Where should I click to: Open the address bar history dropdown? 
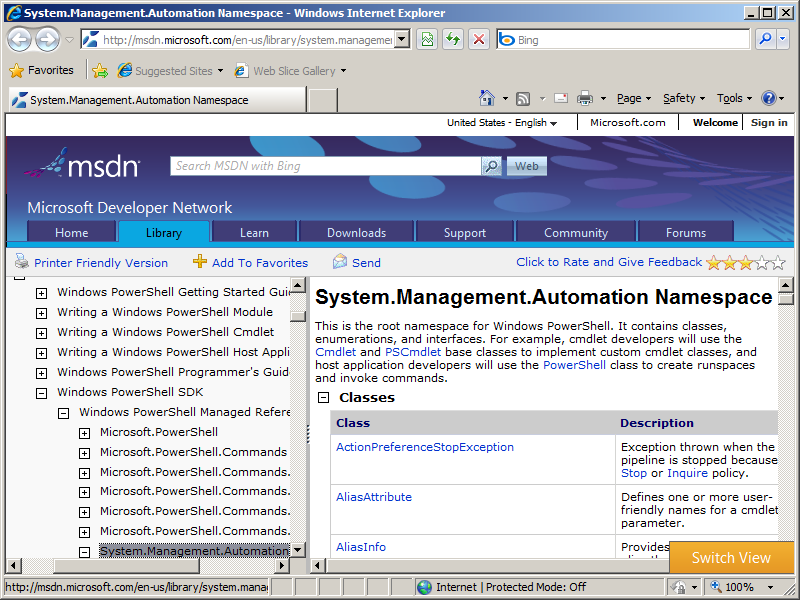coord(402,40)
